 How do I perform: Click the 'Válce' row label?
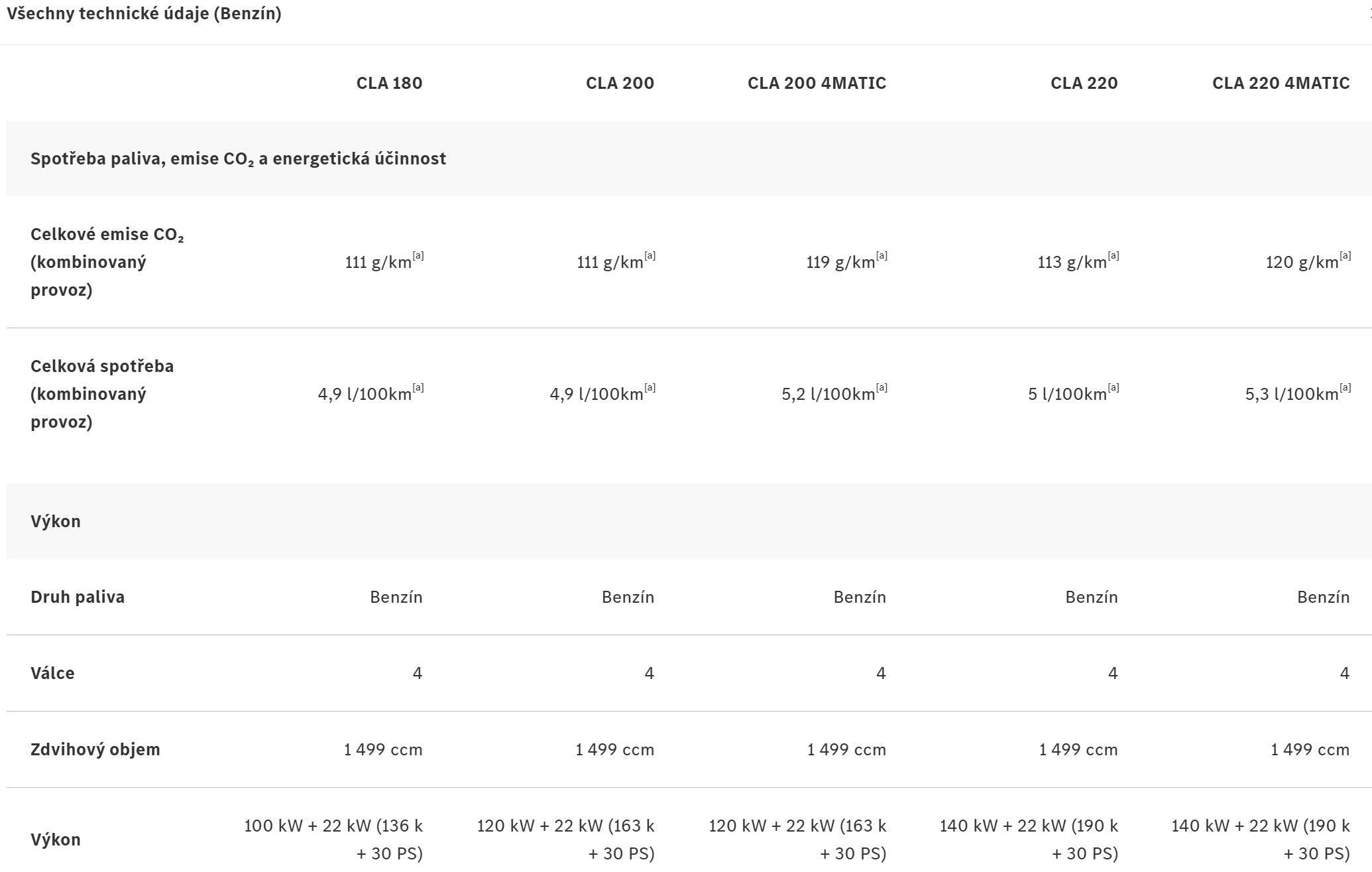(52, 673)
